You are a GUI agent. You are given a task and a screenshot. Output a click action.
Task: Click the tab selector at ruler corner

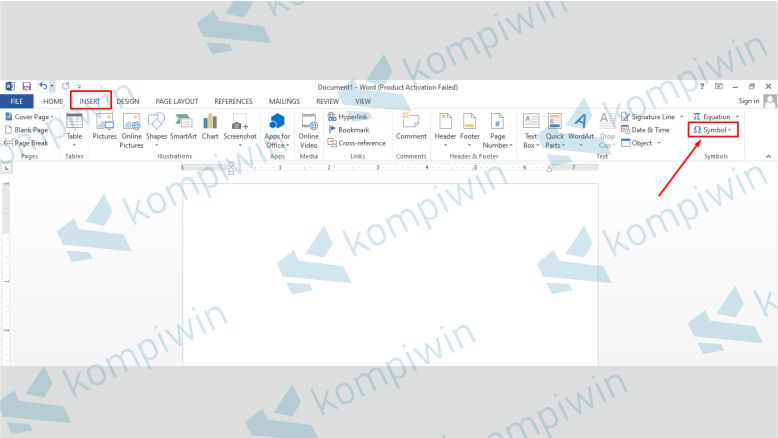pos(6,168)
